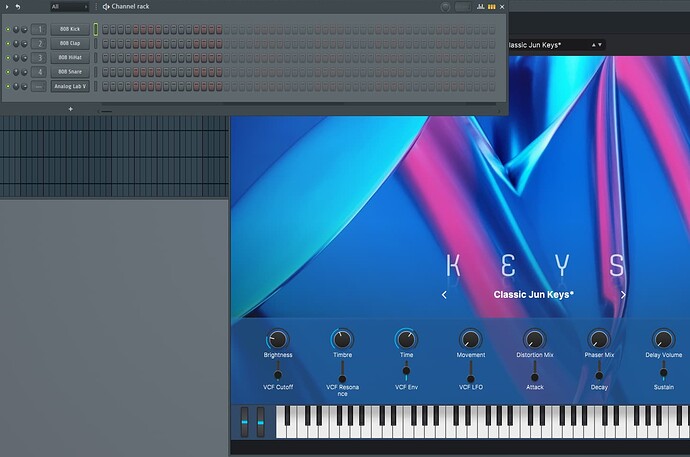Open mixer track number 1 for 808 Kick
Screen dimensions: 690x457
pos(39,29)
